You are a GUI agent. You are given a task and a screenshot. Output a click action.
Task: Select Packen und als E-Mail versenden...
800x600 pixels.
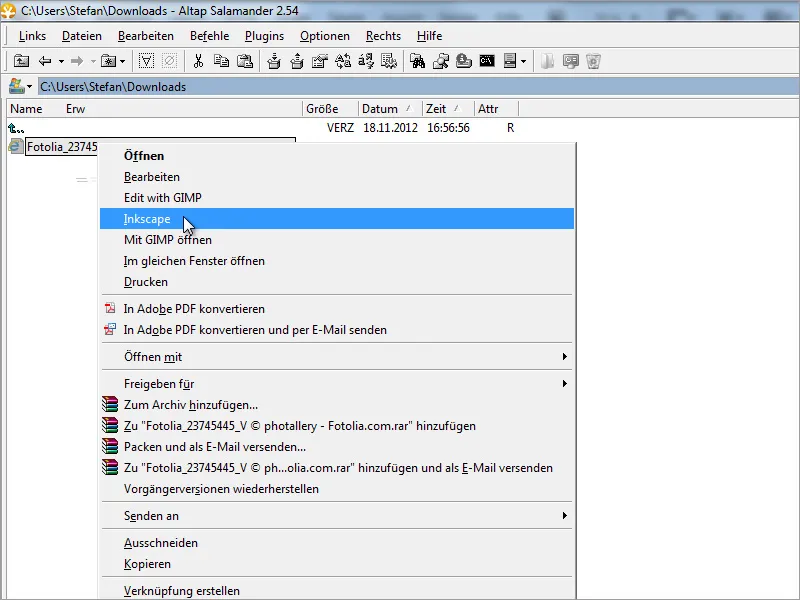coord(337,446)
